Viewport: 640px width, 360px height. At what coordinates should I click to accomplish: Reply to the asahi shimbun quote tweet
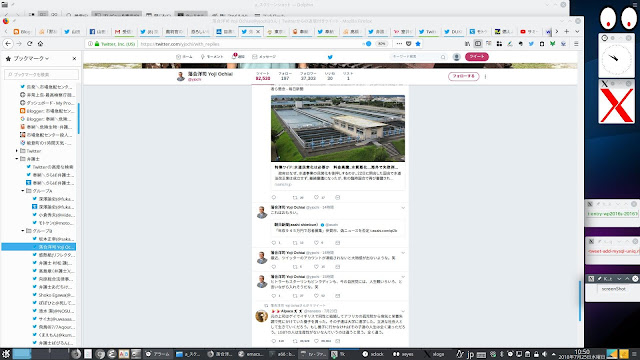[x=274, y=242]
